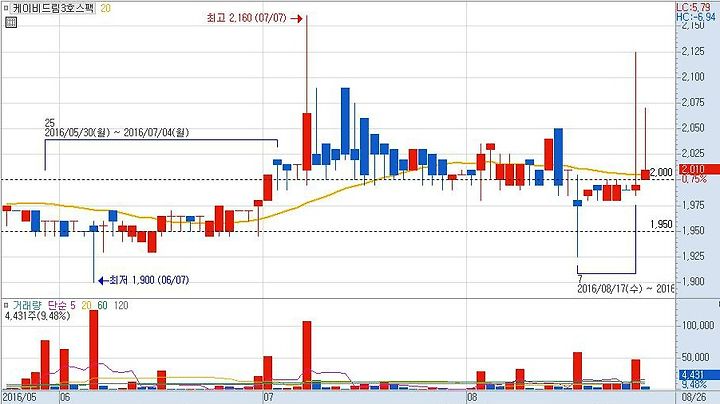Click the stock name 케이비드림3호스팩
720x404 pixels.
coord(53,8)
